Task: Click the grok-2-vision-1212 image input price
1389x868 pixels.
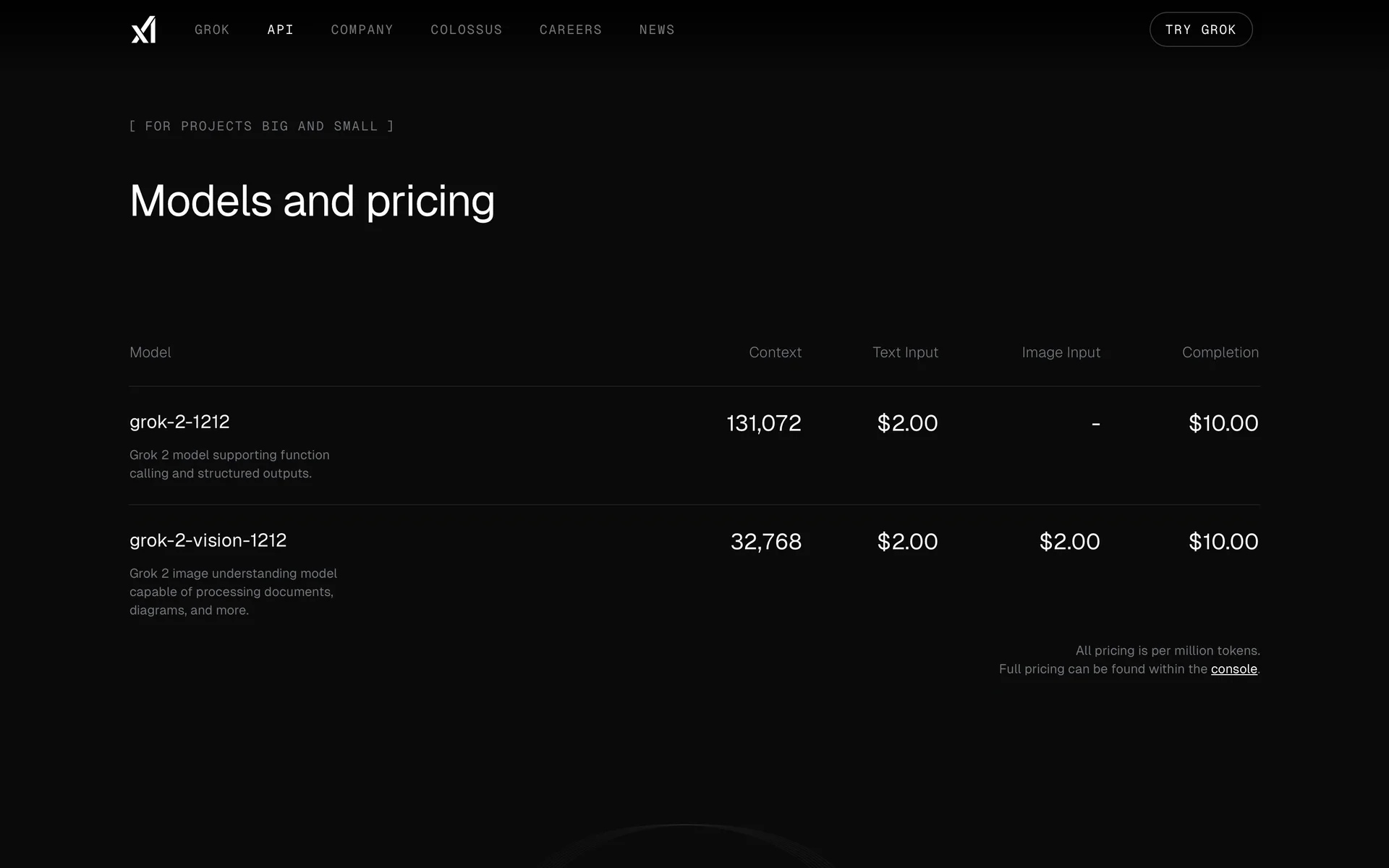Action: click(x=1069, y=542)
